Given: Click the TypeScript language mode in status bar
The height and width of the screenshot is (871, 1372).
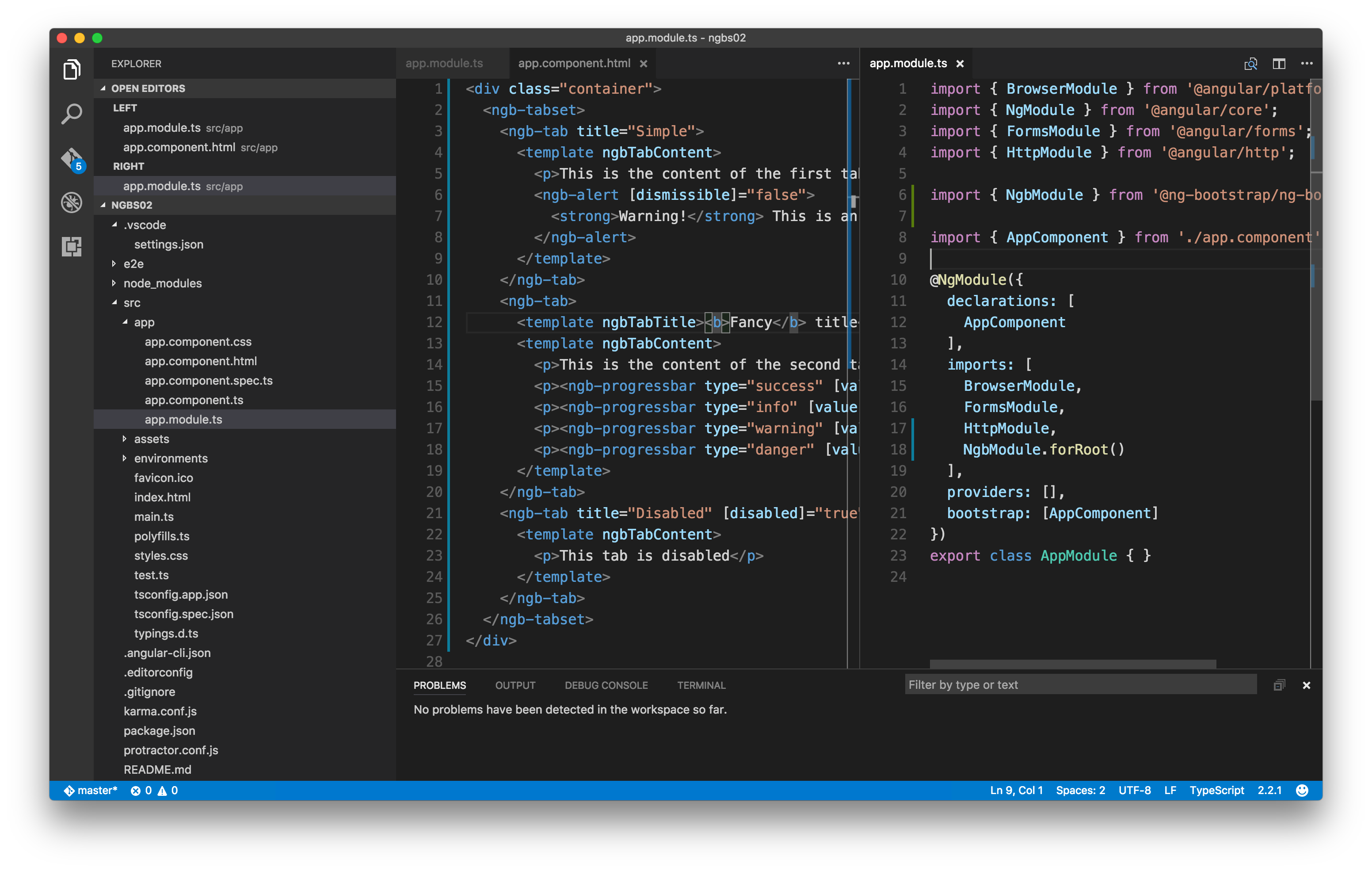Looking at the screenshot, I should (1216, 790).
